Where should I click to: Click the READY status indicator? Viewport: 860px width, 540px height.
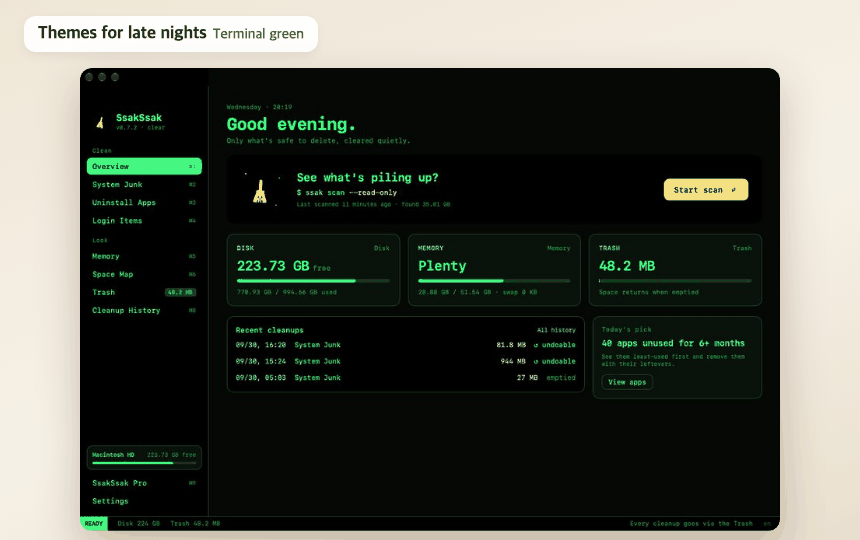(x=94, y=524)
